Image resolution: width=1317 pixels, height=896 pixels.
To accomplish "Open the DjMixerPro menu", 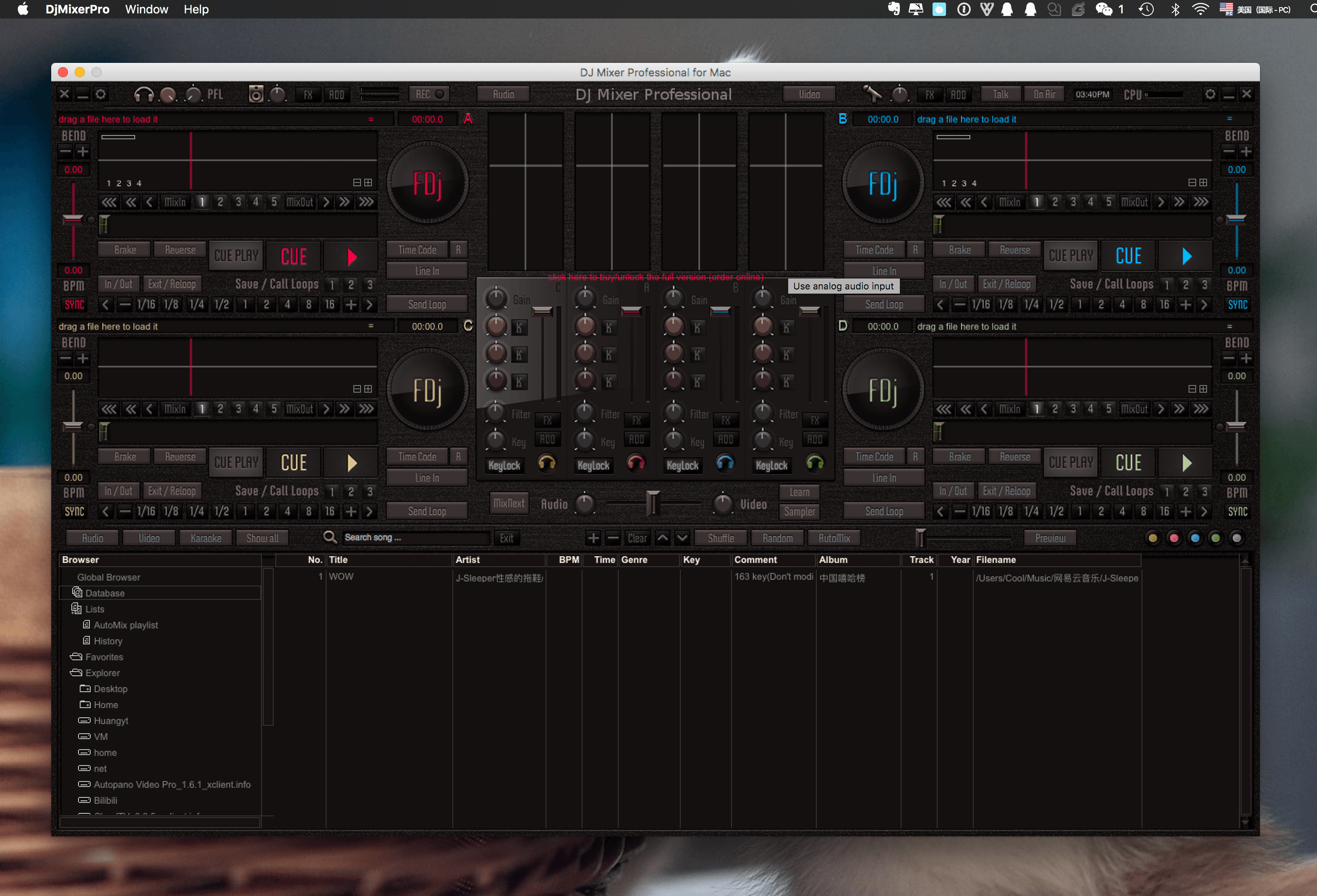I will [x=78, y=9].
